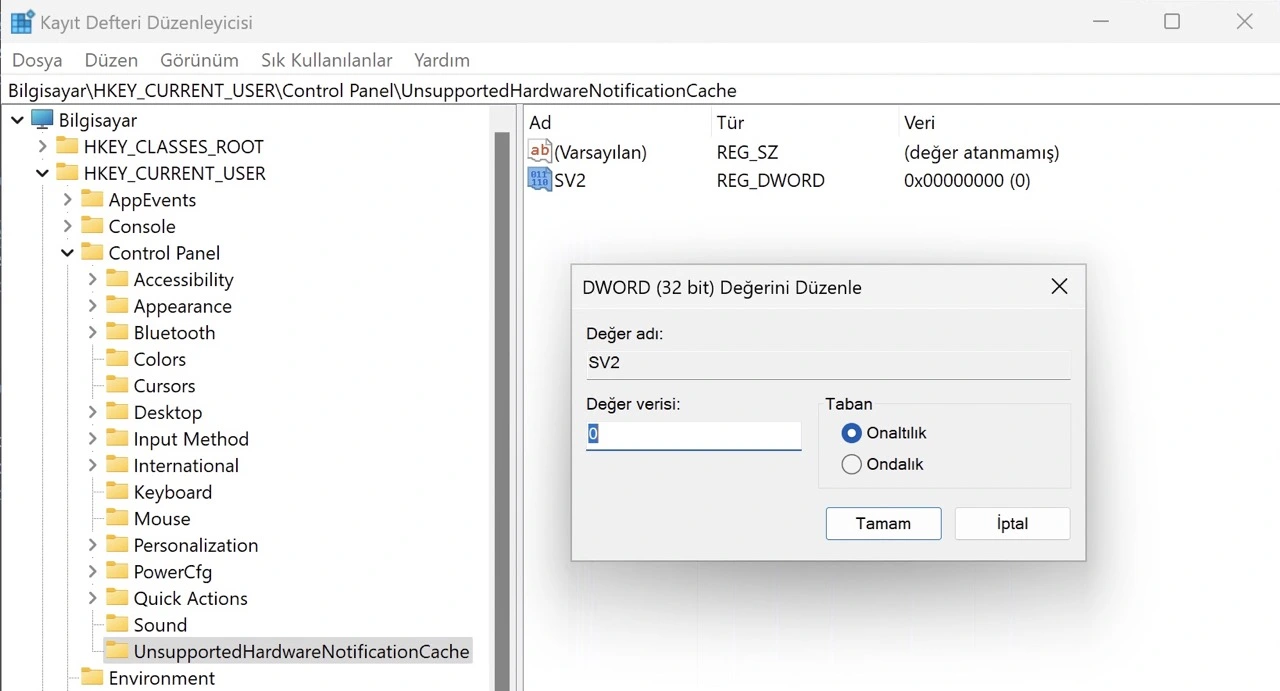Click the Environment folder icon
Viewport: 1280px width, 691px height.
pos(92,678)
